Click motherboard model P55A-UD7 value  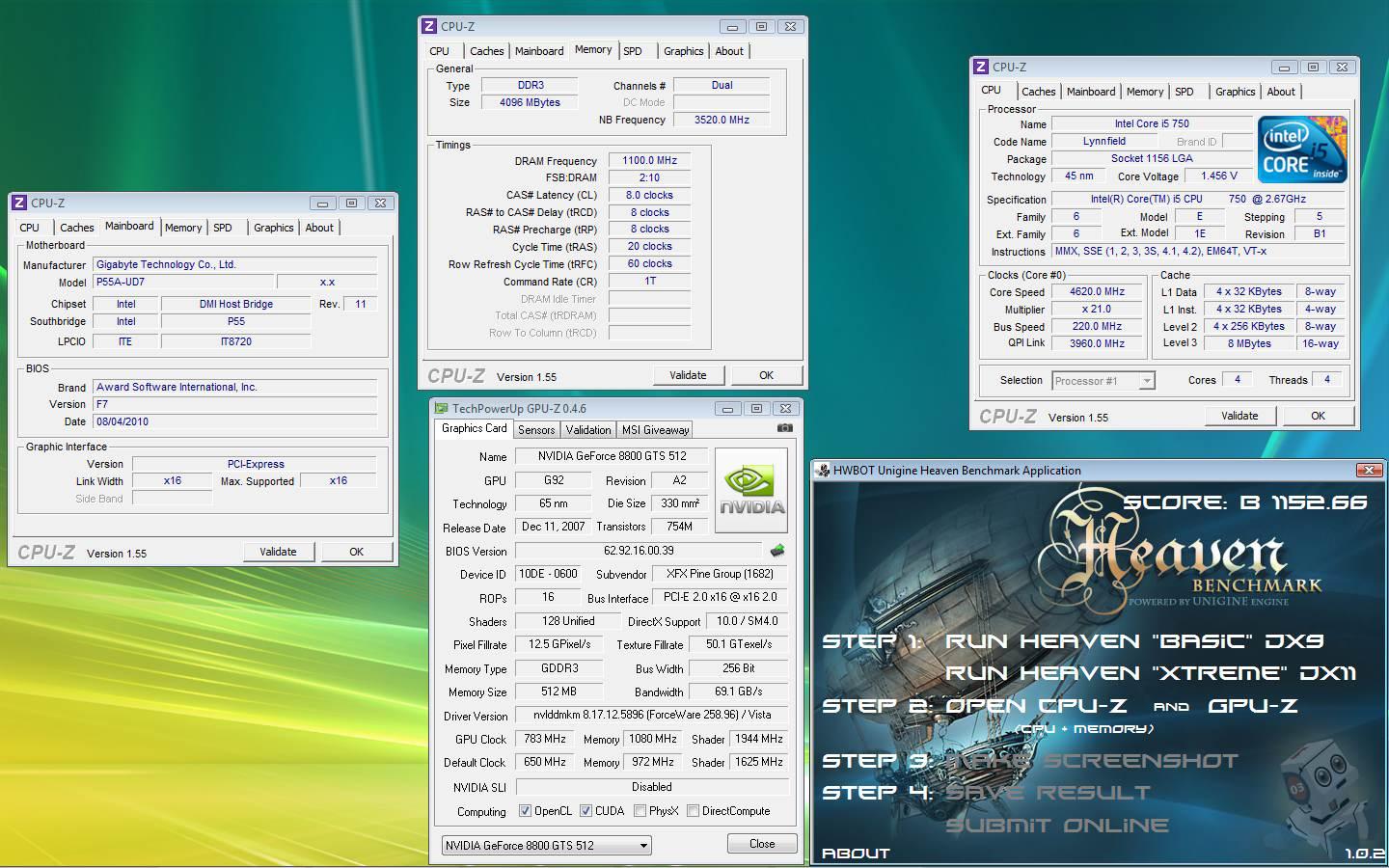(181, 282)
